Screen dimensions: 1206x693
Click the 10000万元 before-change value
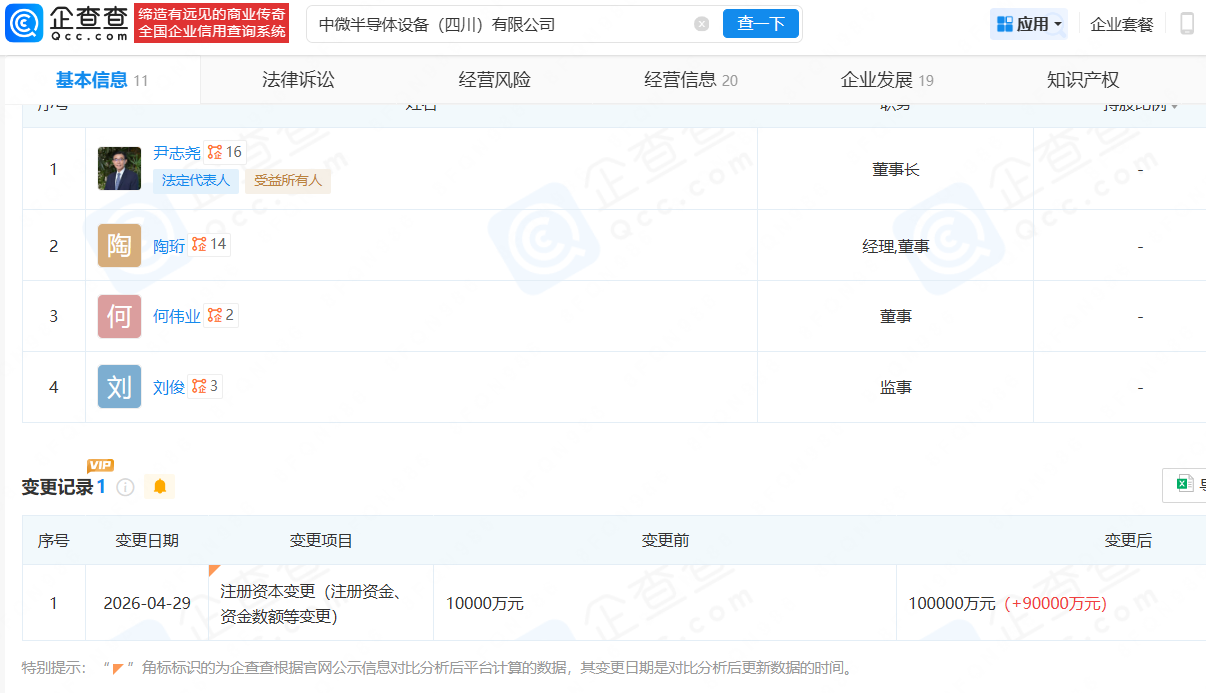point(485,603)
